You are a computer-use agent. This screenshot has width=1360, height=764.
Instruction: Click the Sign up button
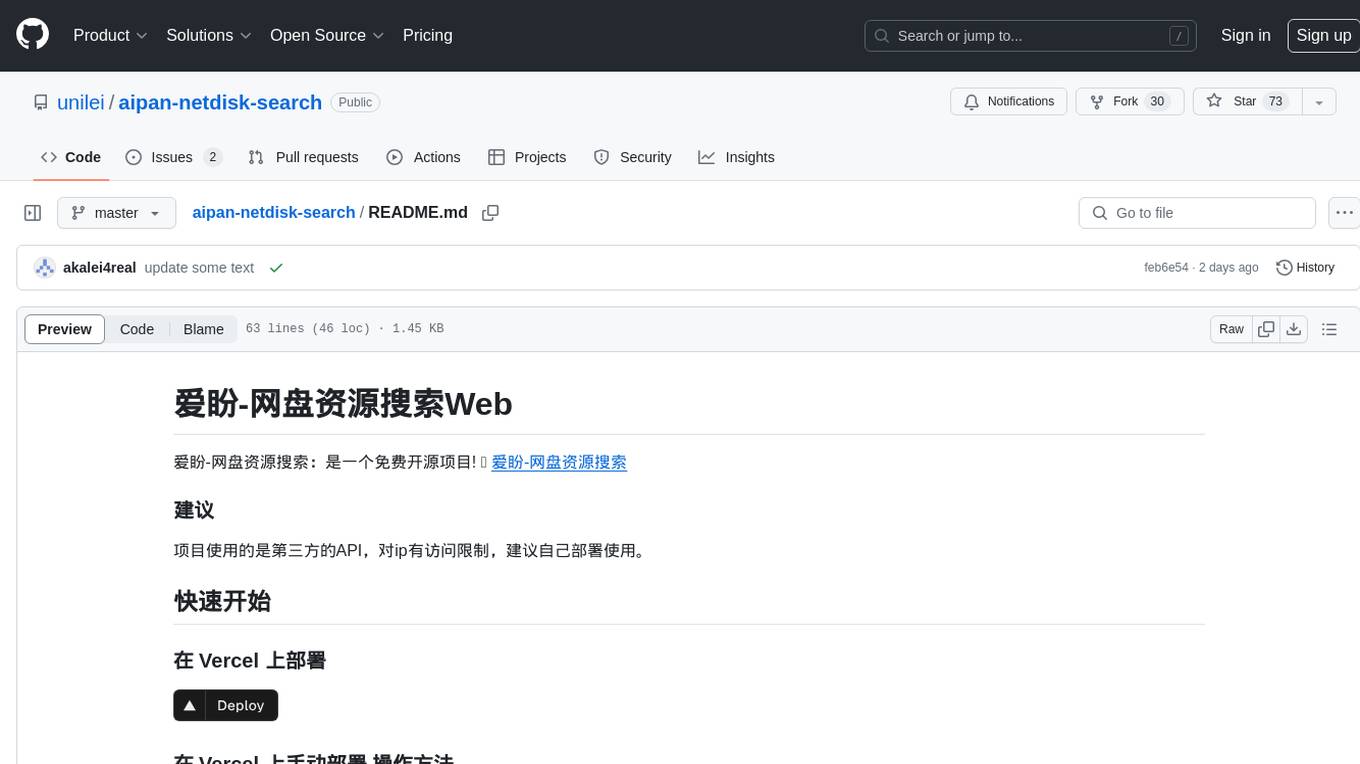coord(1323,35)
